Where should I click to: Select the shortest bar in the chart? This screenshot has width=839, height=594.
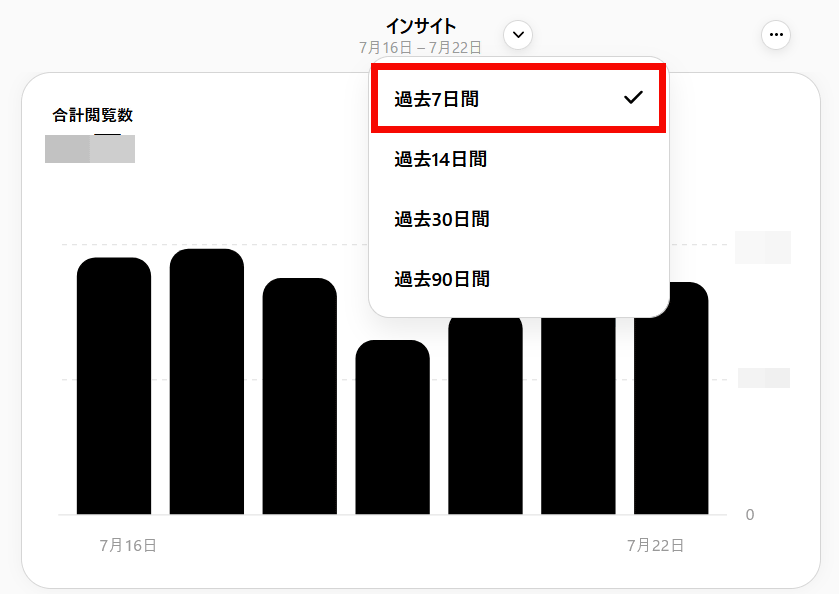pos(392,427)
